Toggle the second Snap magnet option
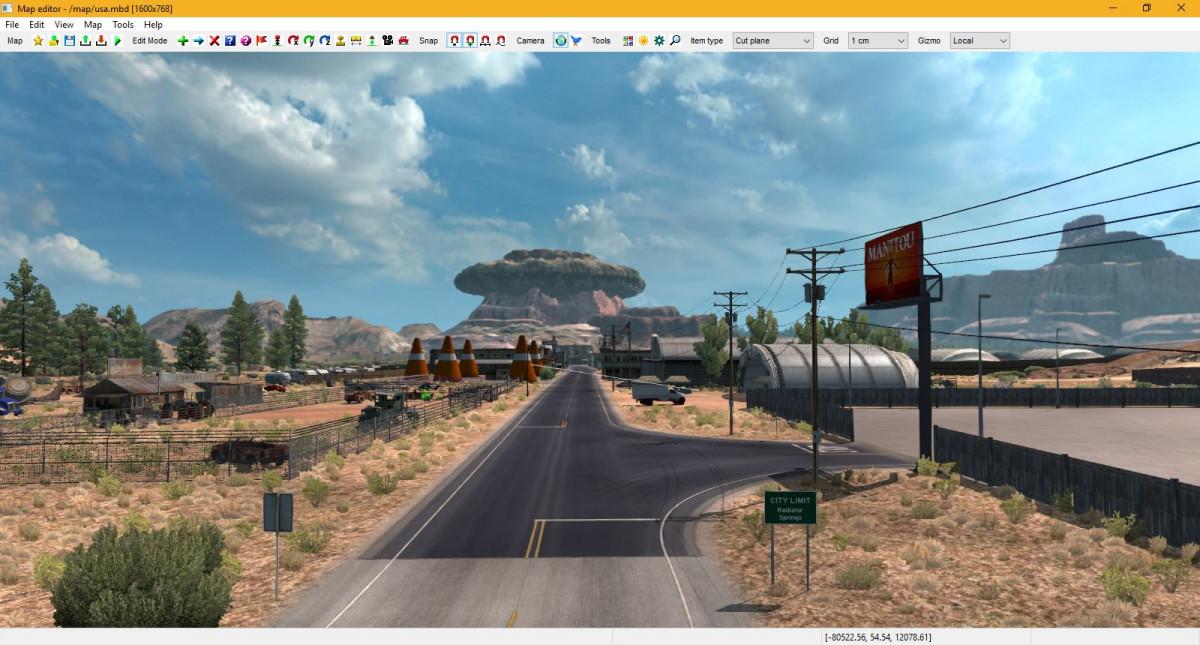The height and width of the screenshot is (645, 1200). [469, 41]
